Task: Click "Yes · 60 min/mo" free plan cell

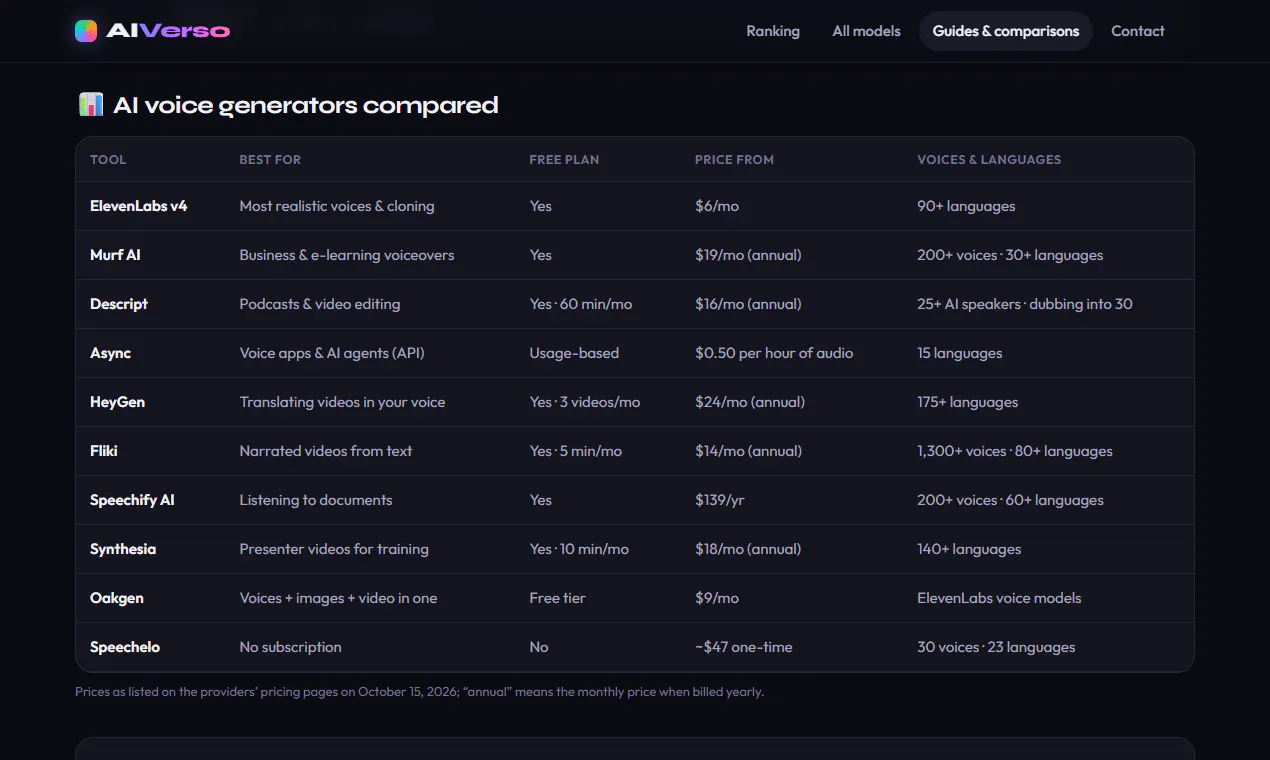Action: (581, 304)
